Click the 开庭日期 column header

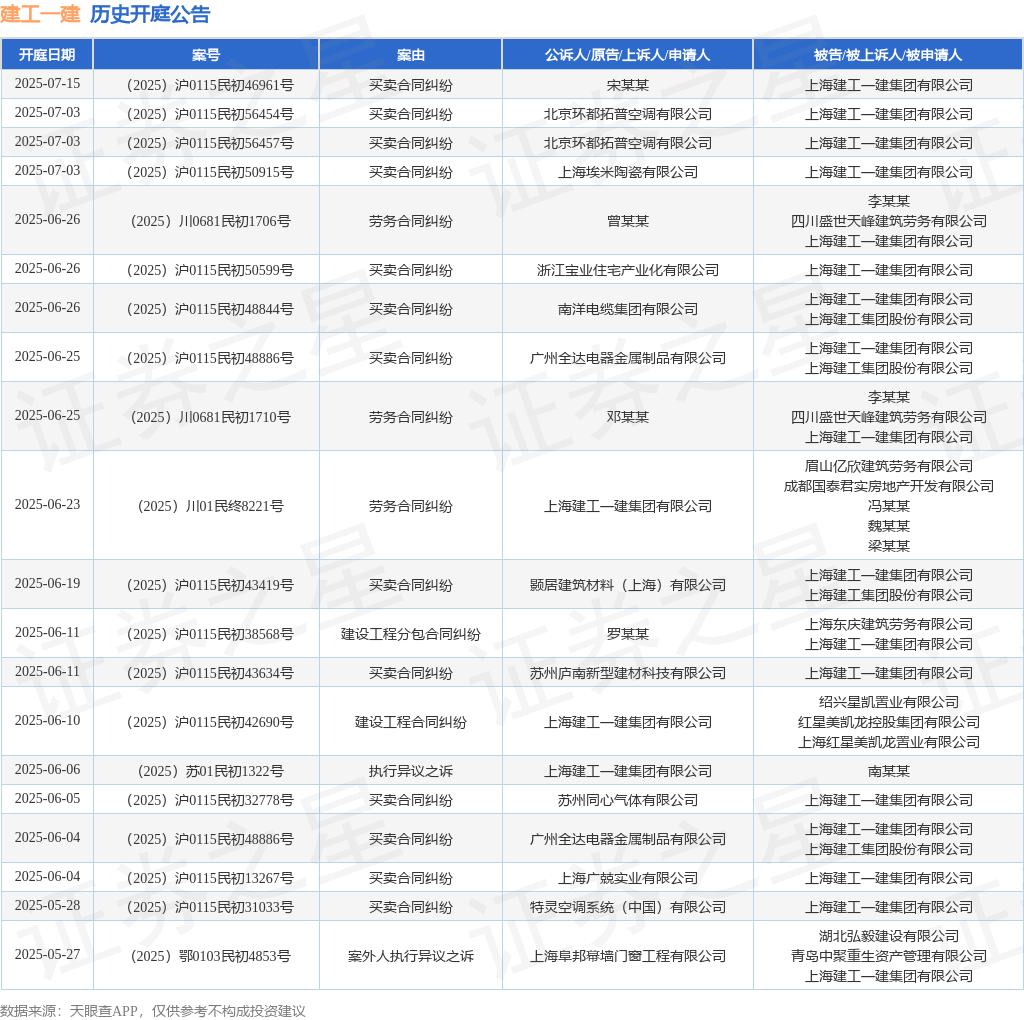coord(47,55)
